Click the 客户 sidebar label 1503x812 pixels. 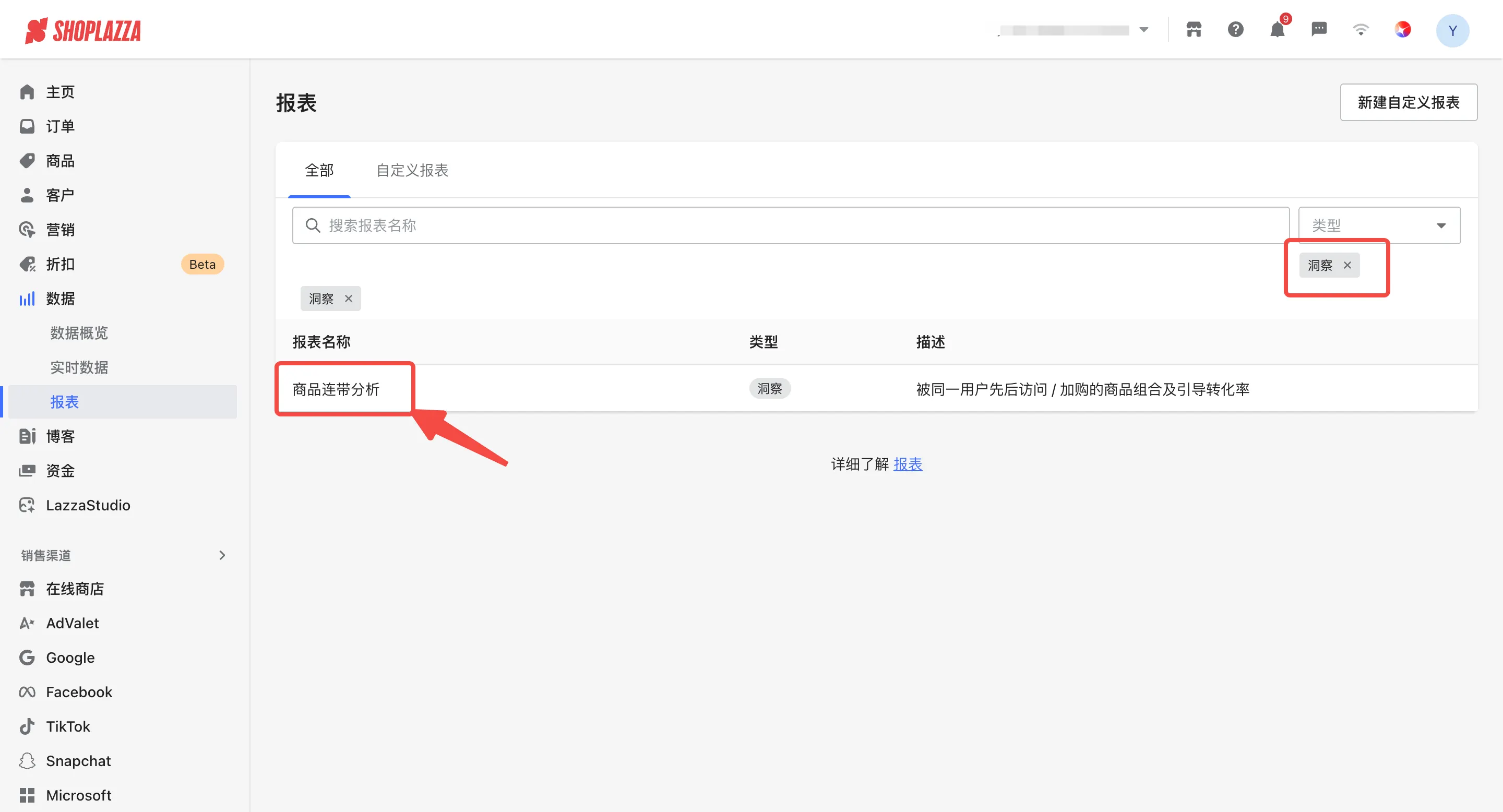[x=61, y=195]
